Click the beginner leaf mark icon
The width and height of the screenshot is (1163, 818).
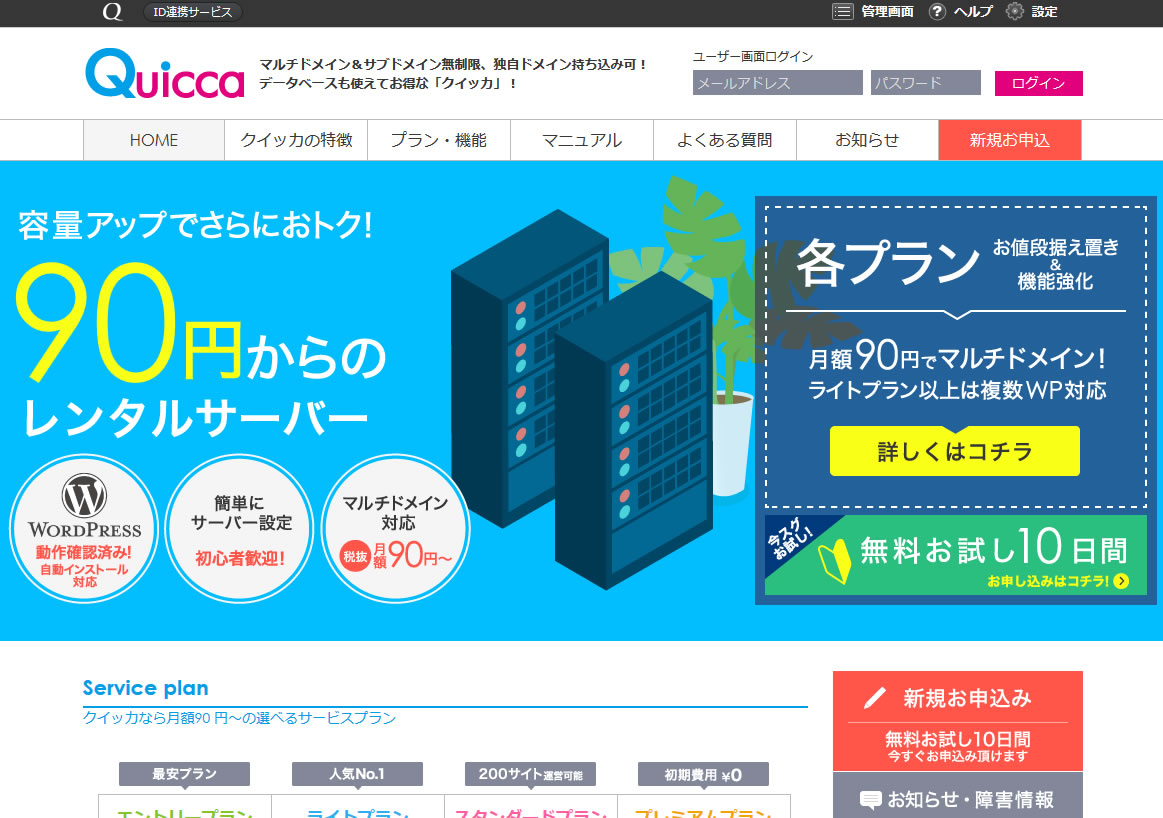click(834, 561)
